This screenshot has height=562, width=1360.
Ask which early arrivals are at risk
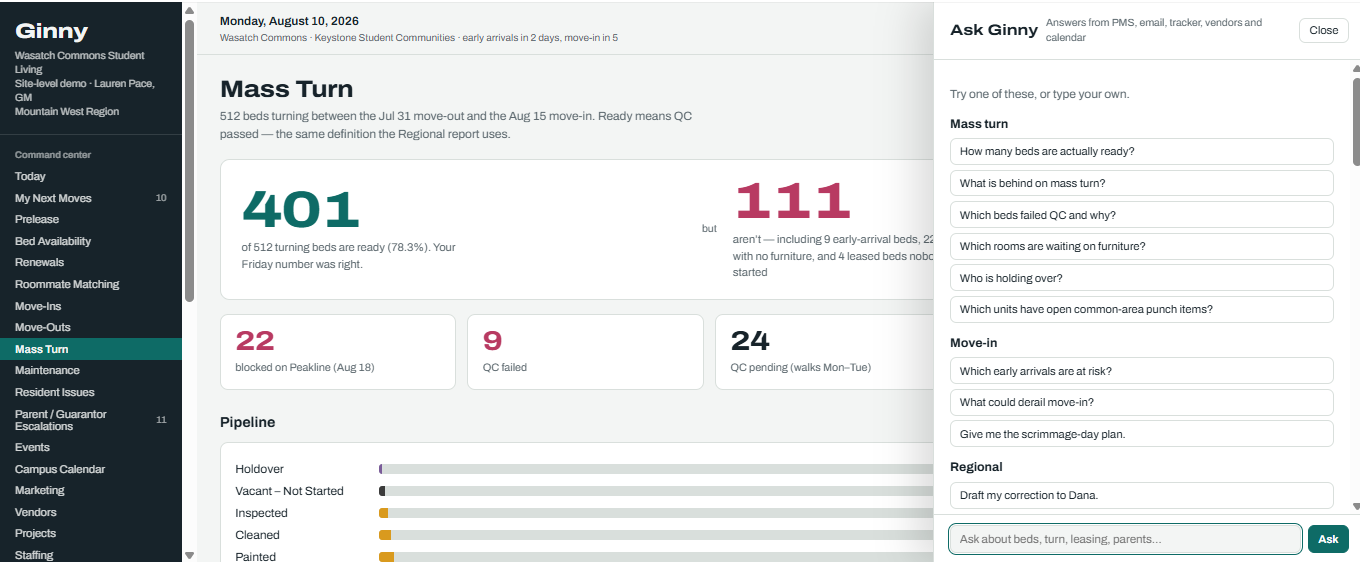click(x=1141, y=371)
